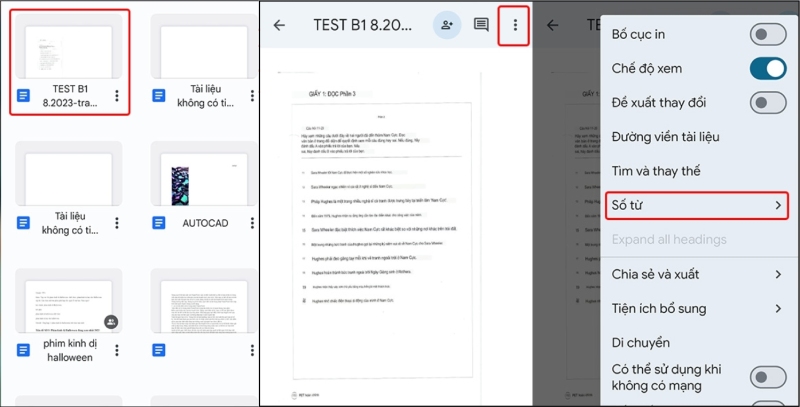This screenshot has width=800, height=407.
Task: Toggle Có thể sử dụng khi không có mạng
Action: pos(767,377)
